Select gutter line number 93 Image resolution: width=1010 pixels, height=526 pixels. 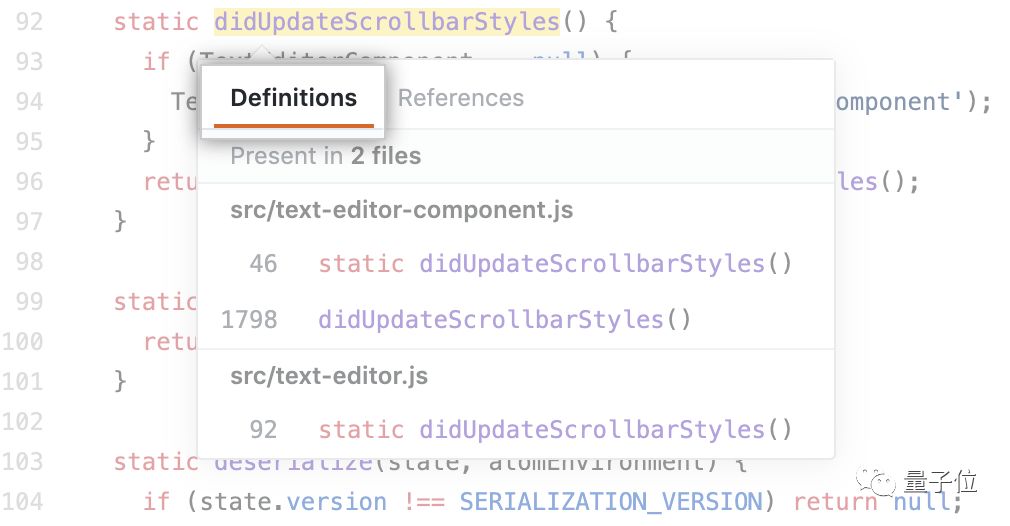tap(30, 62)
